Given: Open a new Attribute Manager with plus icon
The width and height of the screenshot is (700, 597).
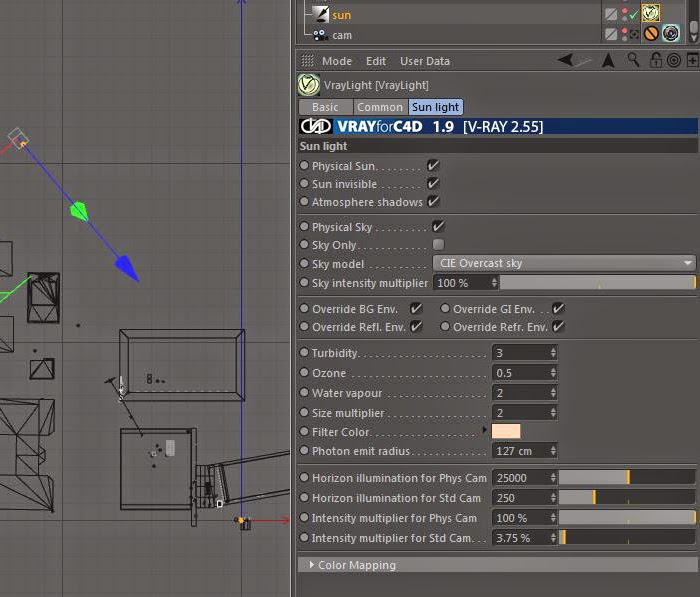Looking at the screenshot, I should coord(692,60).
